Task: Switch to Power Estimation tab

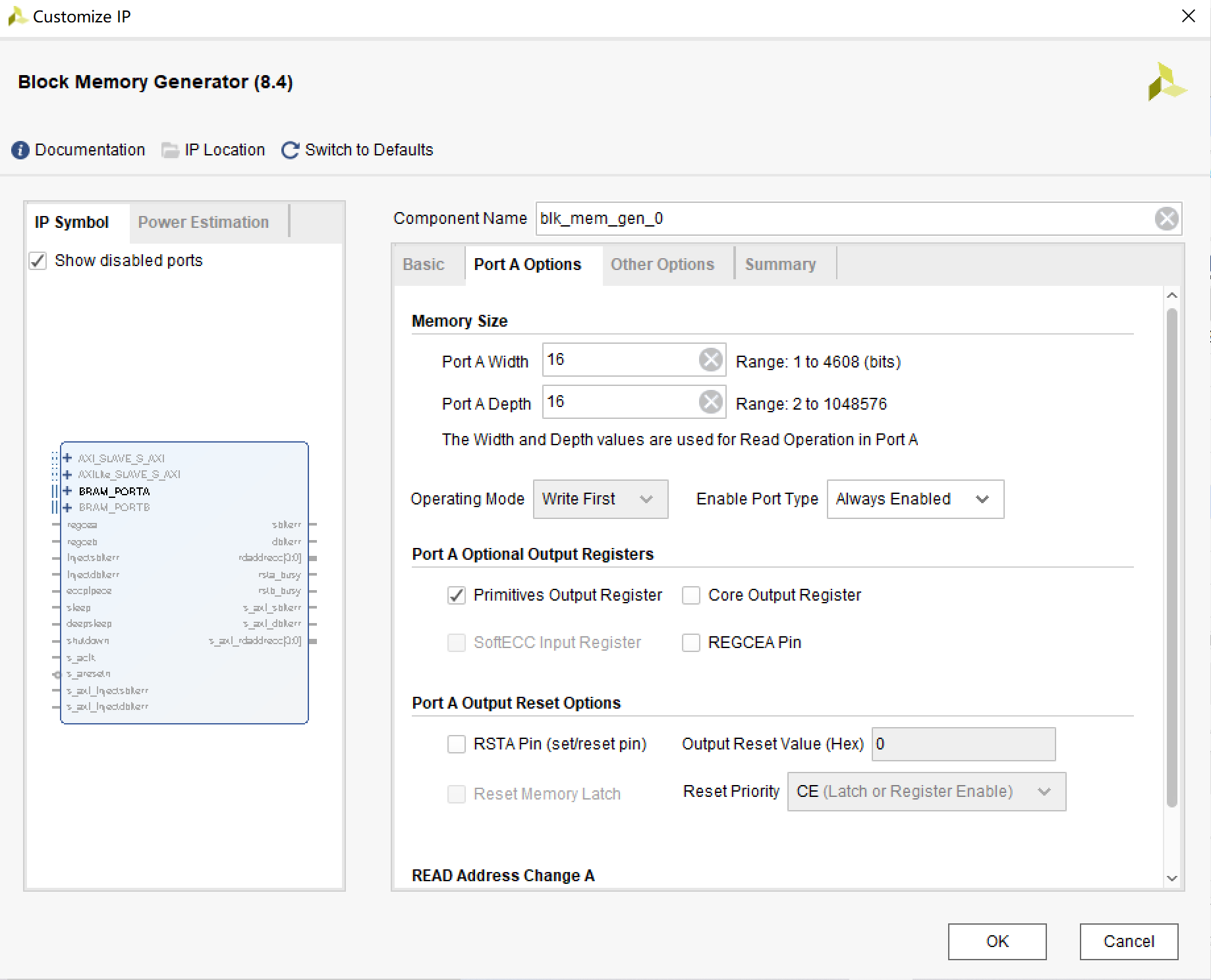Action: 204,223
